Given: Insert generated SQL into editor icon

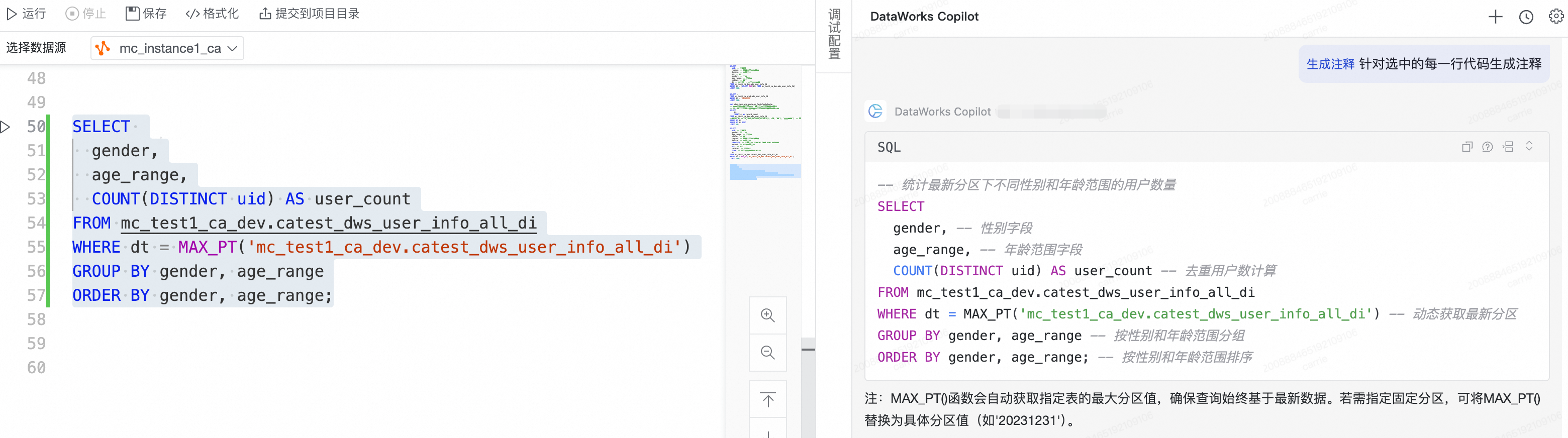Looking at the screenshot, I should coord(1508,147).
